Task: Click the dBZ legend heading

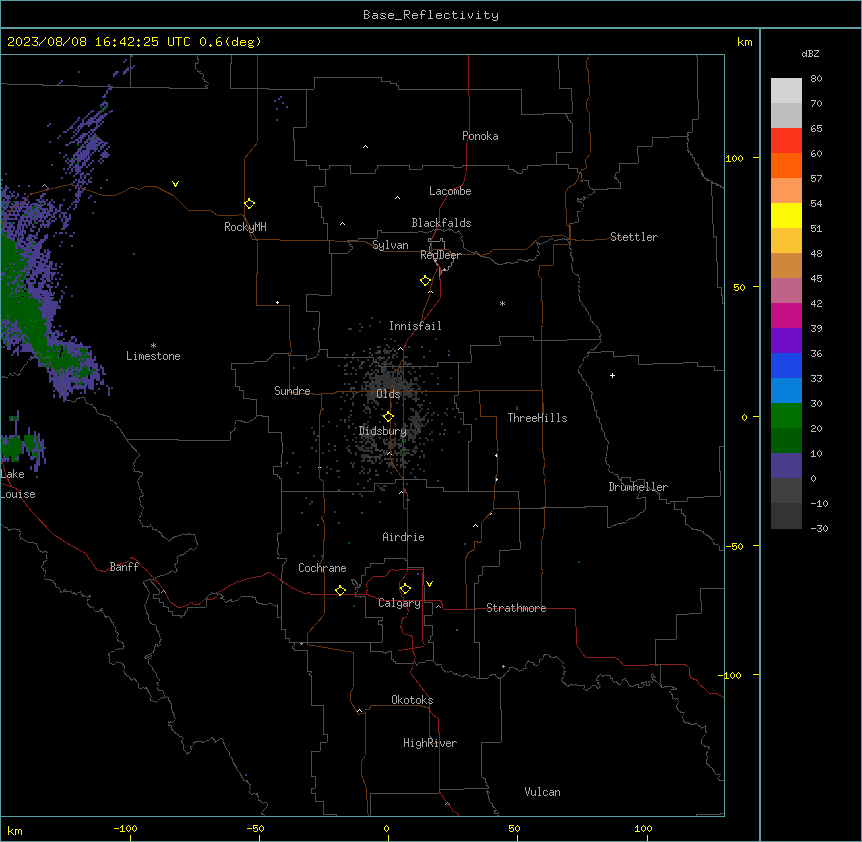Action: [810, 54]
